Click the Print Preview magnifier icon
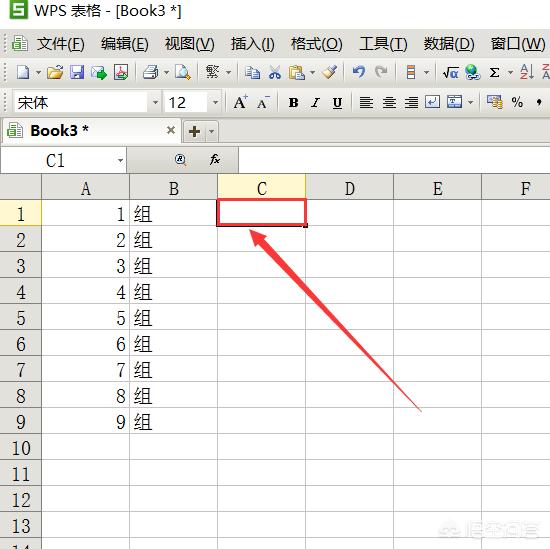This screenshot has width=550, height=549. (x=183, y=73)
